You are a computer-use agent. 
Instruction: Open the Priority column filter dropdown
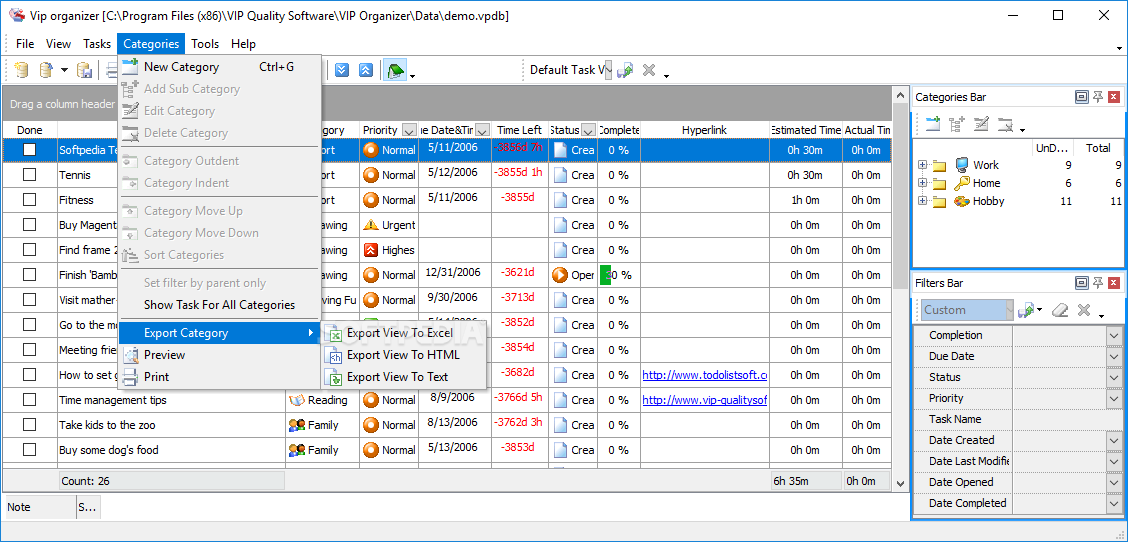409,130
